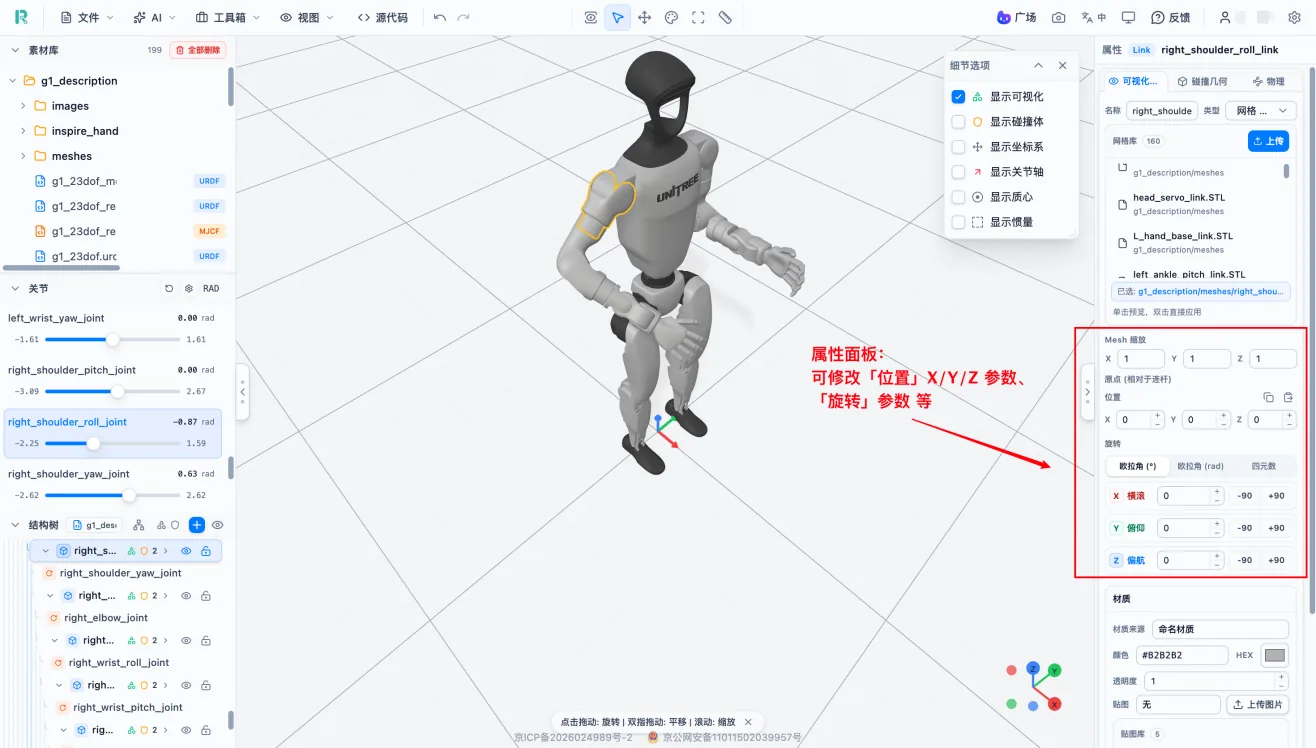Click the red X axis gizmo ball
1316x748 pixels.
[x=1054, y=704]
